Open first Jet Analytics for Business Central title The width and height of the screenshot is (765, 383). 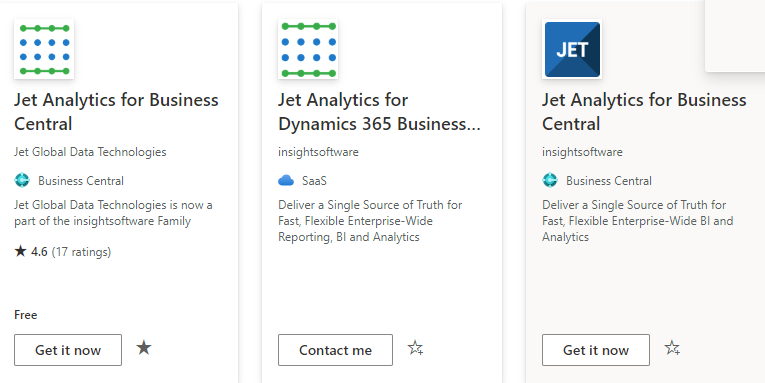coord(116,112)
